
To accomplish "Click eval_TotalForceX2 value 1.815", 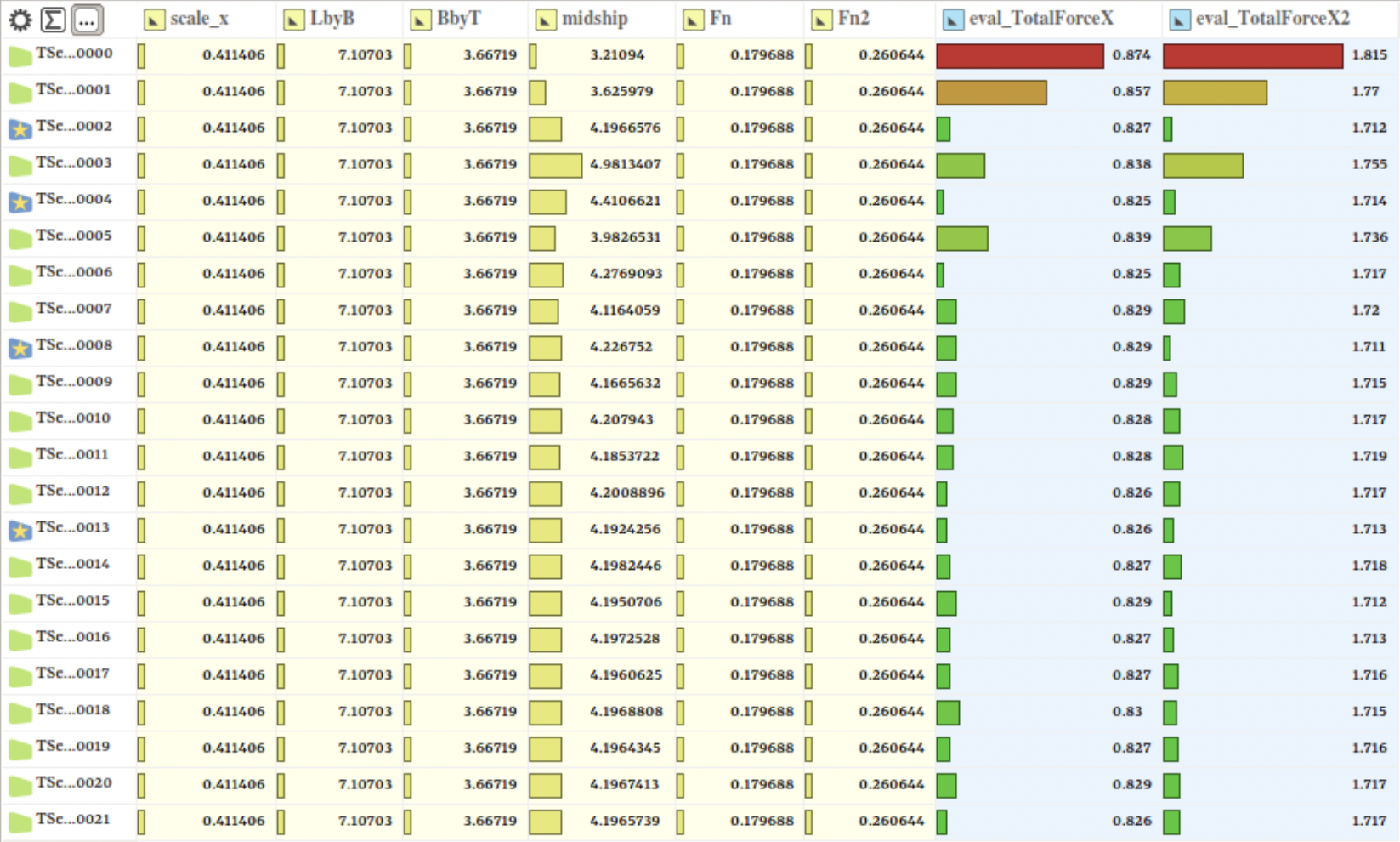I will click(1369, 55).
